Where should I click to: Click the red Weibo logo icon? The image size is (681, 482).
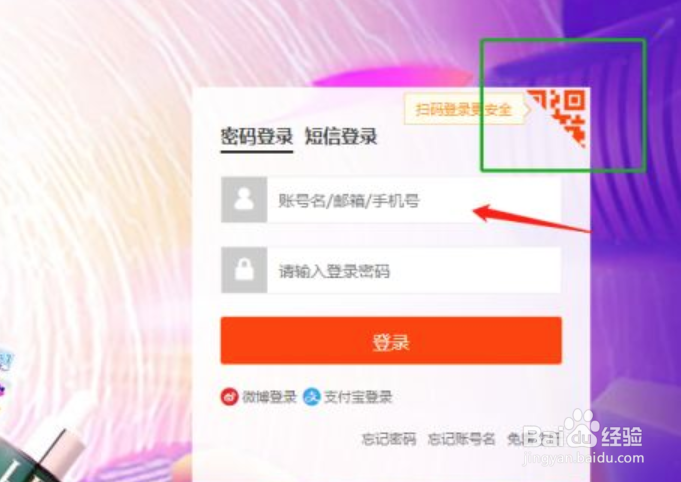229,396
